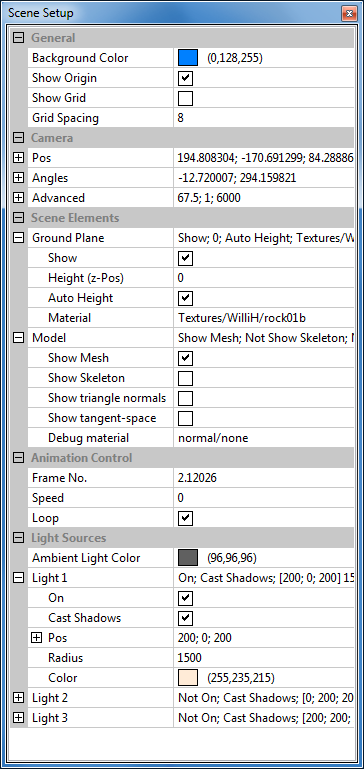Select the Model row label
The image size is (364, 769).
tap(49, 338)
